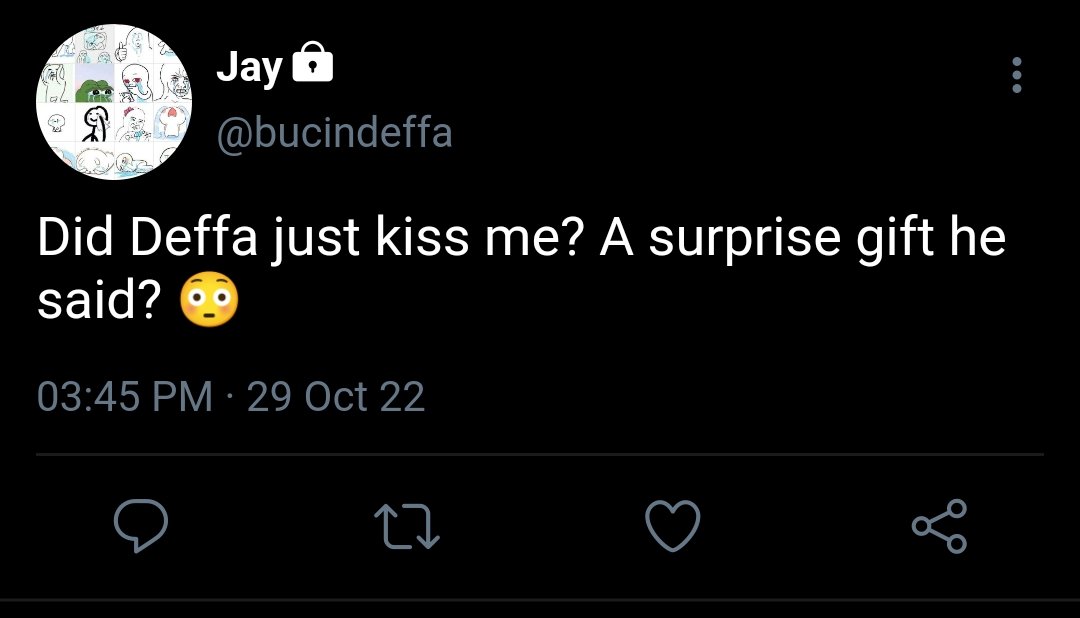Viewport: 1080px width, 618px height.
Task: Retweet this post using the arrows icon
Action: coord(406,526)
